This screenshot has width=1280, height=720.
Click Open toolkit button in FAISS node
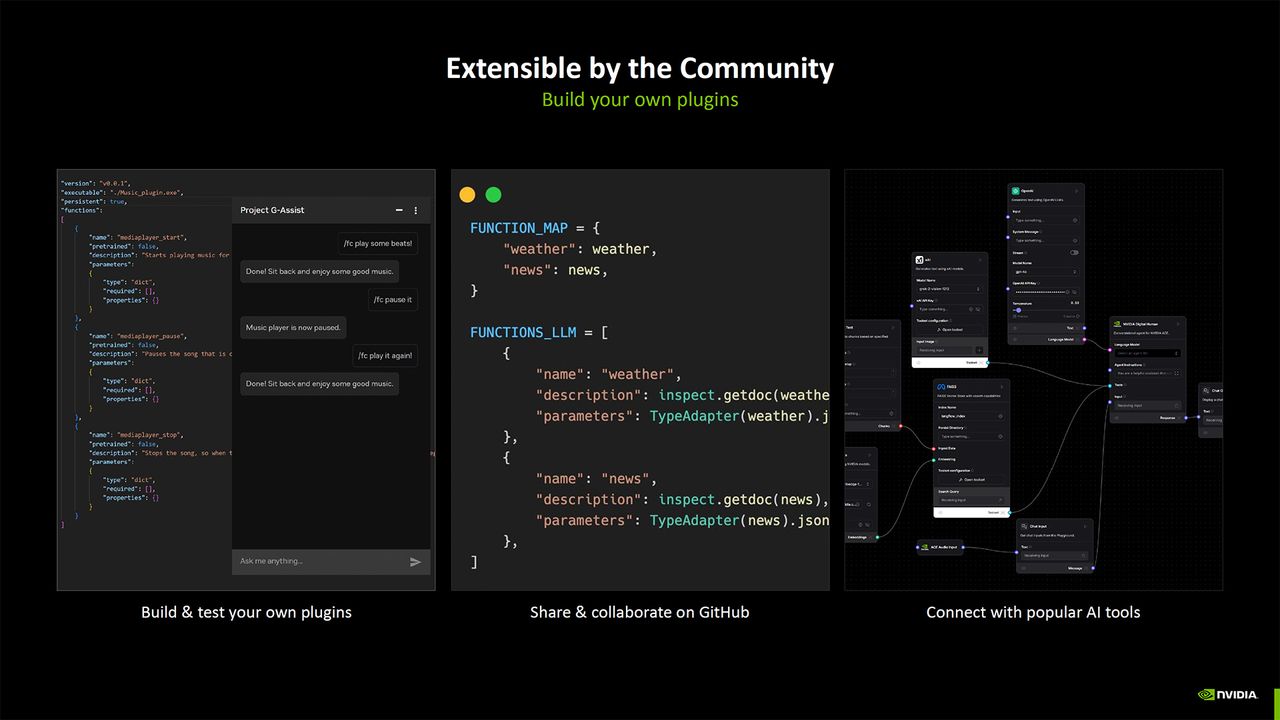coord(971,480)
